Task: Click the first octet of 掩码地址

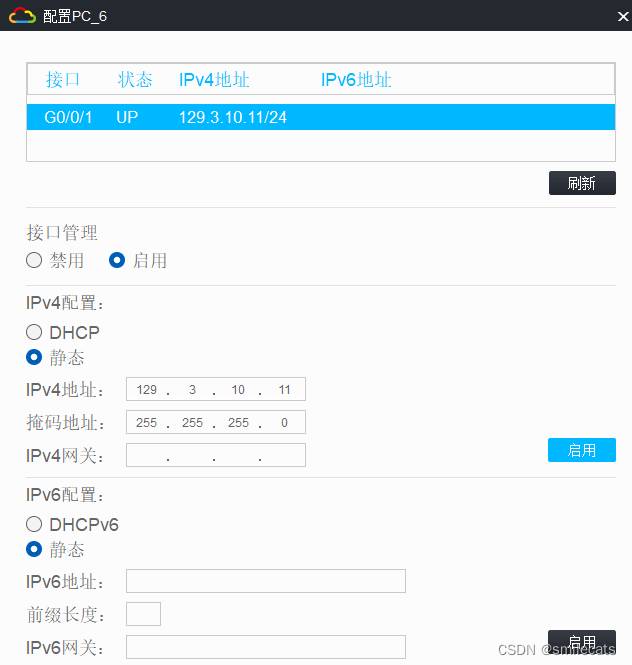Action: (x=147, y=423)
